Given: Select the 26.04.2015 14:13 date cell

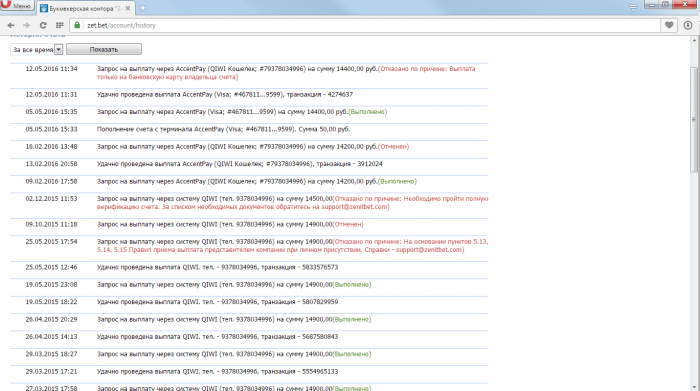Looking at the screenshot, I should pyautogui.click(x=51, y=337).
